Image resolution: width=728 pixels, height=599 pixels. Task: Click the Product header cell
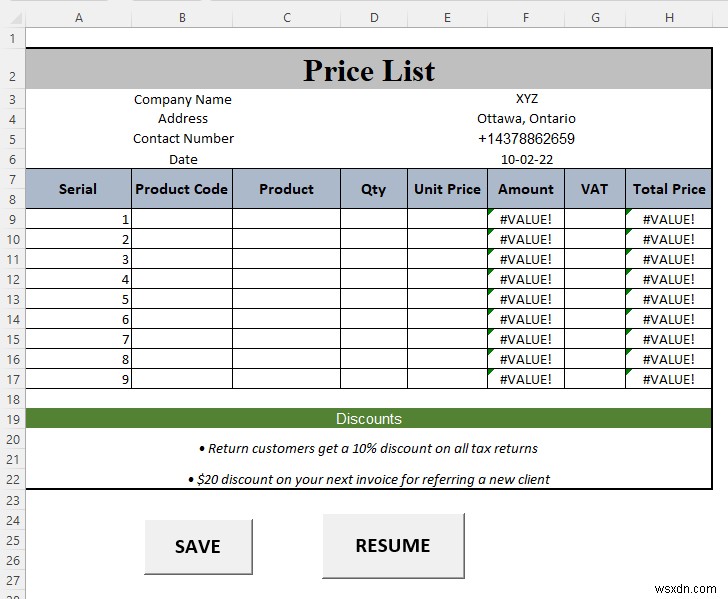[x=286, y=189]
